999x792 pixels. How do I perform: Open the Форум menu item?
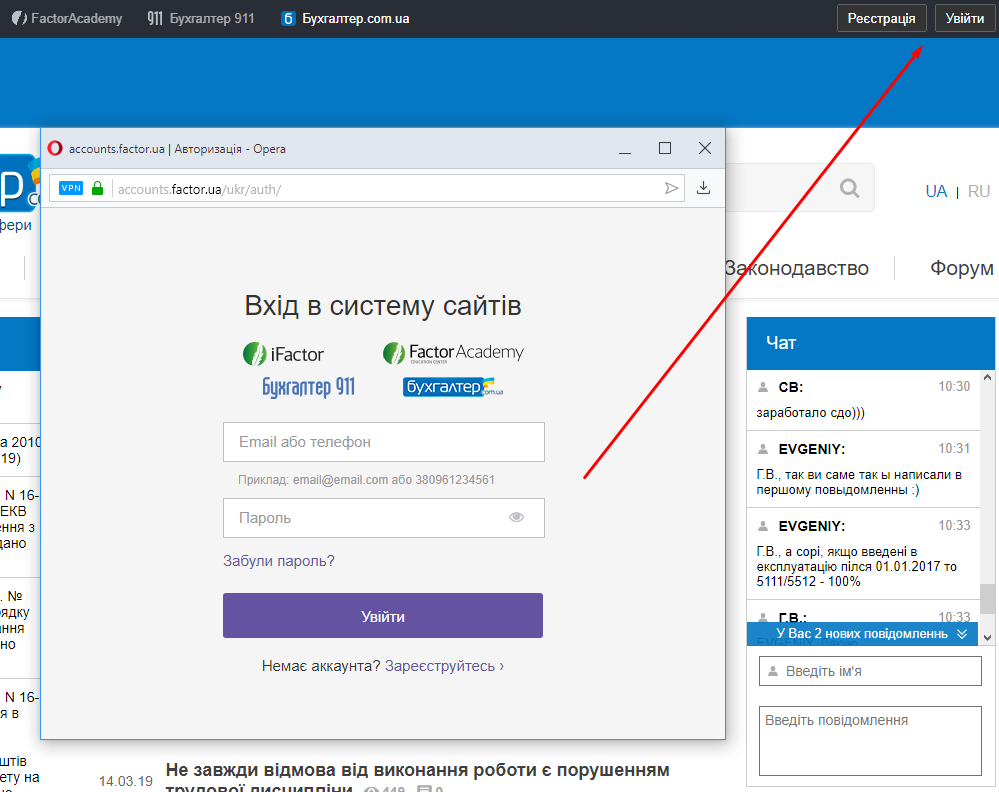[x=961, y=268]
